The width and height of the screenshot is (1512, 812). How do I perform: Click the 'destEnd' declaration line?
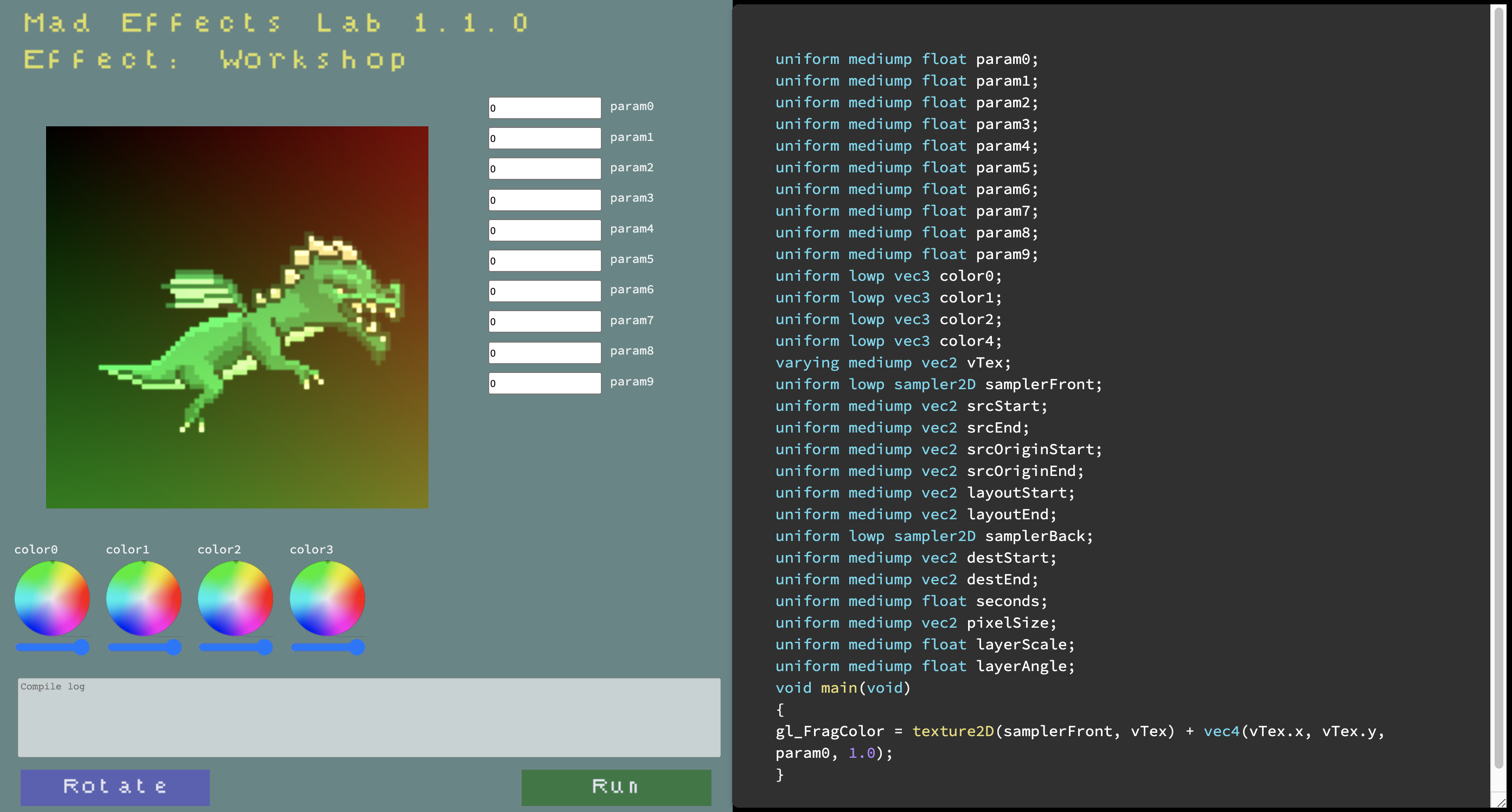click(x=907, y=579)
